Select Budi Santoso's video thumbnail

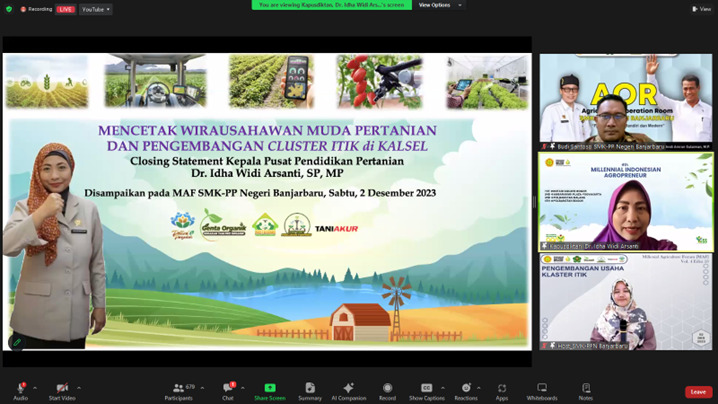click(626, 100)
